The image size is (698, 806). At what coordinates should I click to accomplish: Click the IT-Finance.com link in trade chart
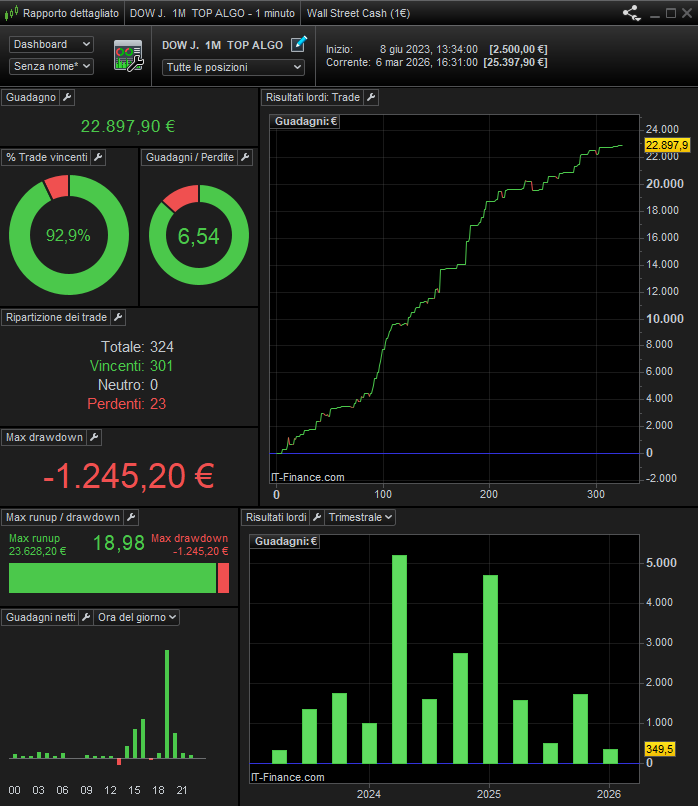308,477
